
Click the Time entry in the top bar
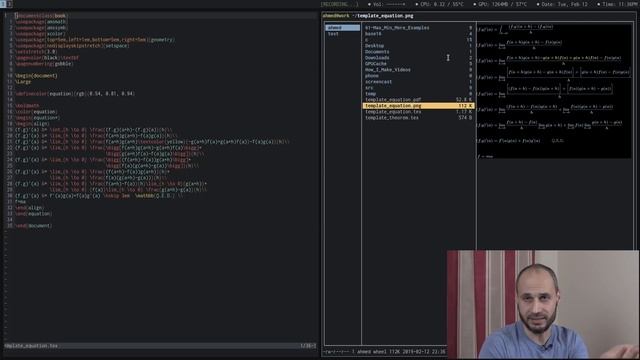click(618, 4)
